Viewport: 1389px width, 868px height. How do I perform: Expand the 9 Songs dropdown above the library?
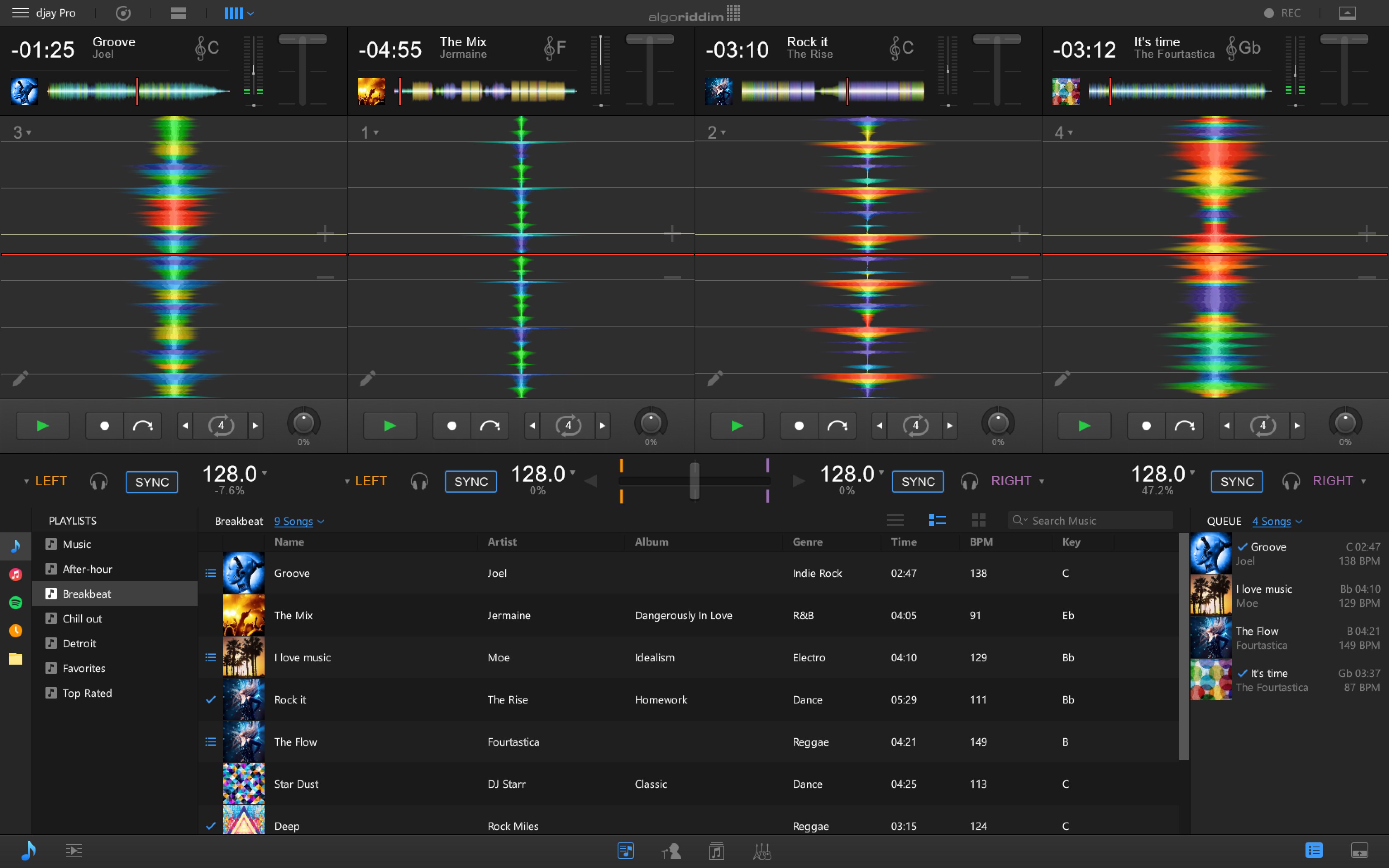pos(299,521)
